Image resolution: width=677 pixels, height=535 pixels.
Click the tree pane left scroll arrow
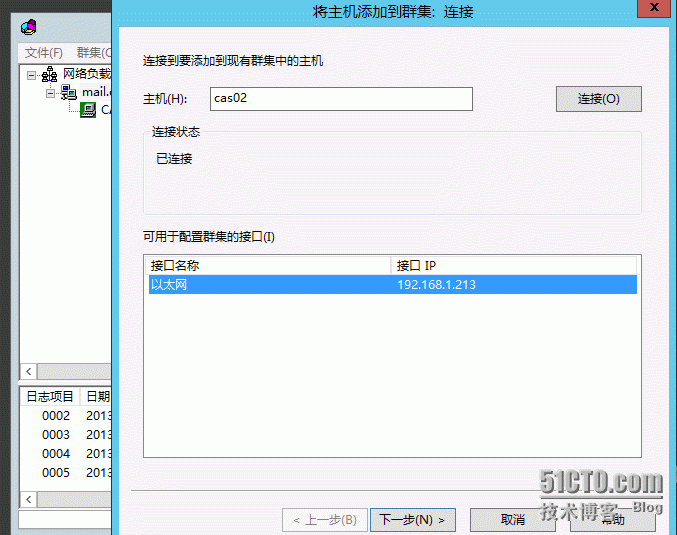(x=28, y=371)
